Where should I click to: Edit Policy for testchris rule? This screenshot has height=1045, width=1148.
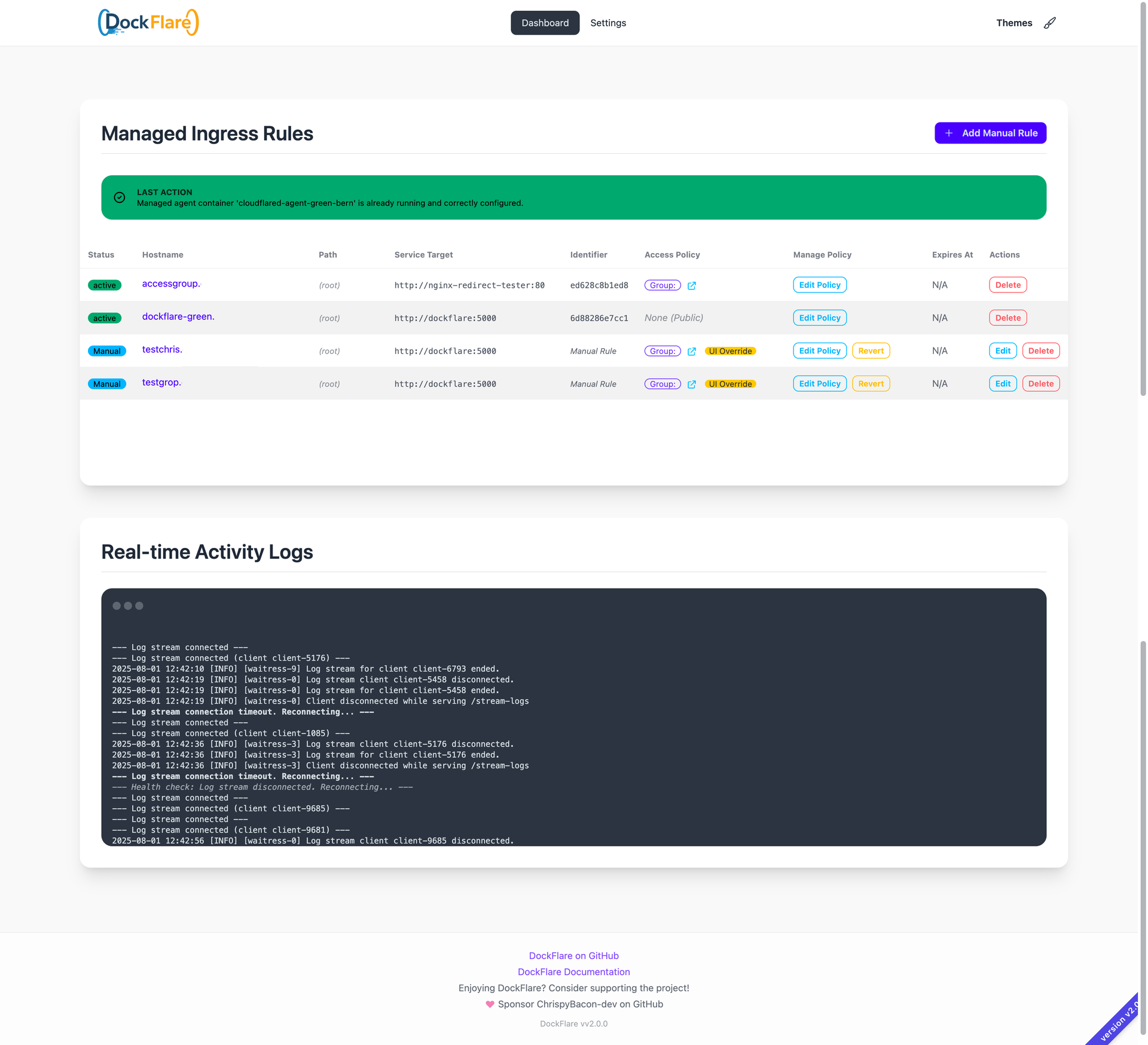coord(820,351)
